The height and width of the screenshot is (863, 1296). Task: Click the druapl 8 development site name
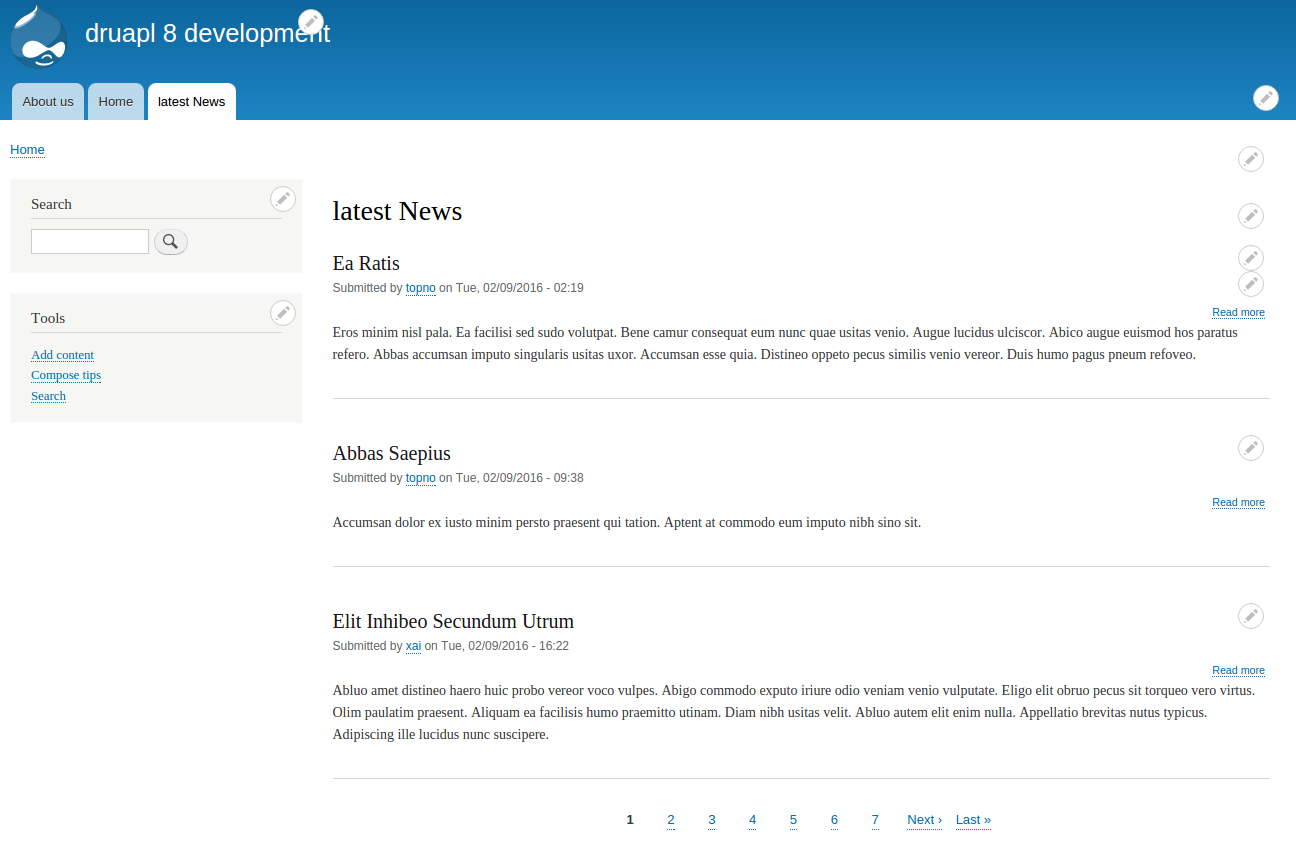[207, 33]
